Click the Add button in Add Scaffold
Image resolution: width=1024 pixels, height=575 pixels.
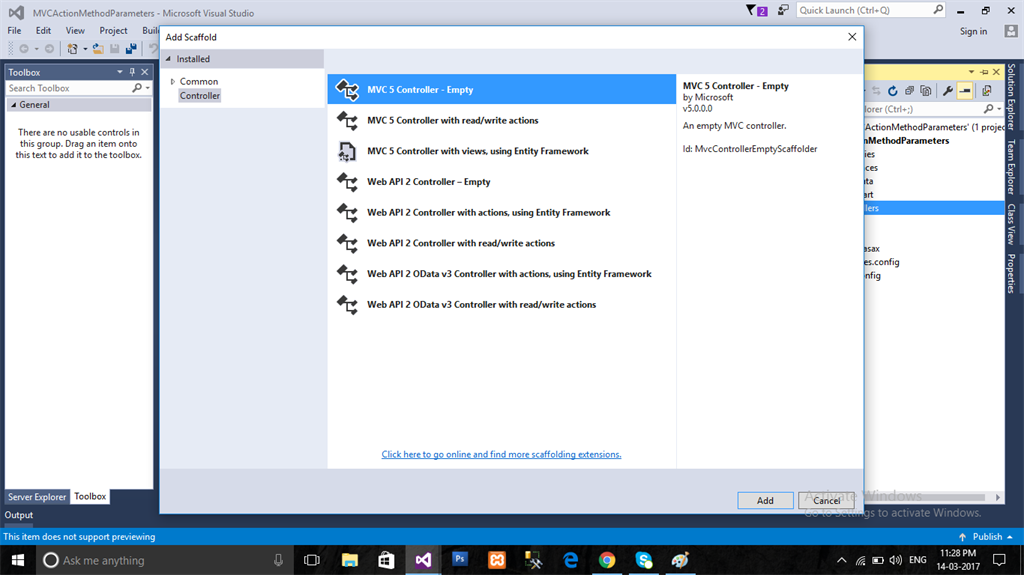765,501
